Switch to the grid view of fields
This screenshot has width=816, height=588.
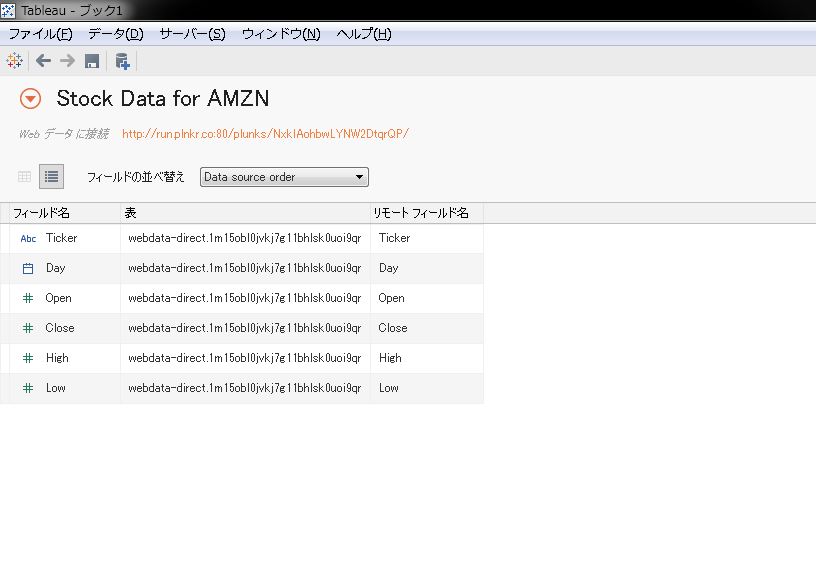(x=22, y=176)
